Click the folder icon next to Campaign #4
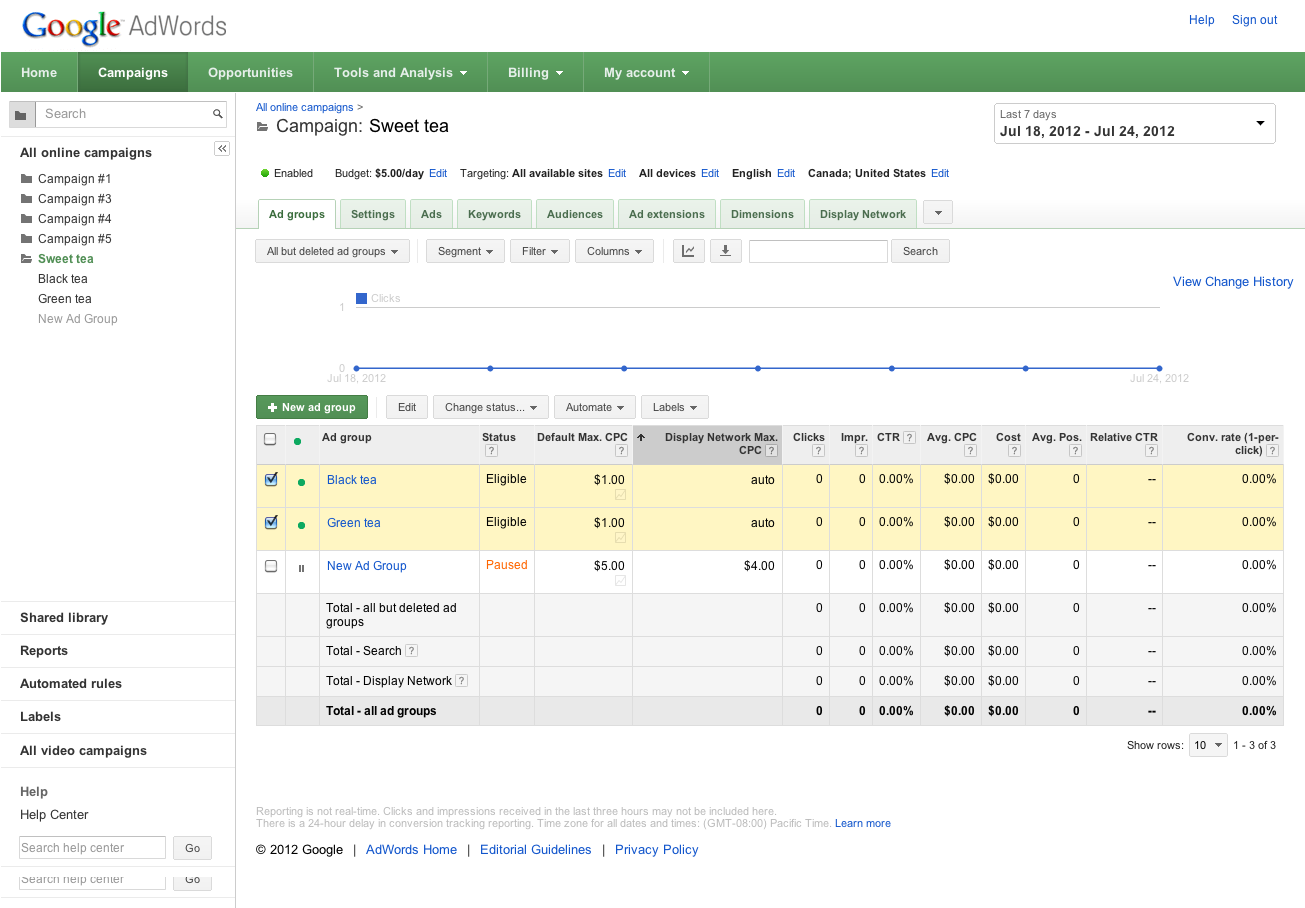The width and height of the screenshot is (1305, 908). 27,219
